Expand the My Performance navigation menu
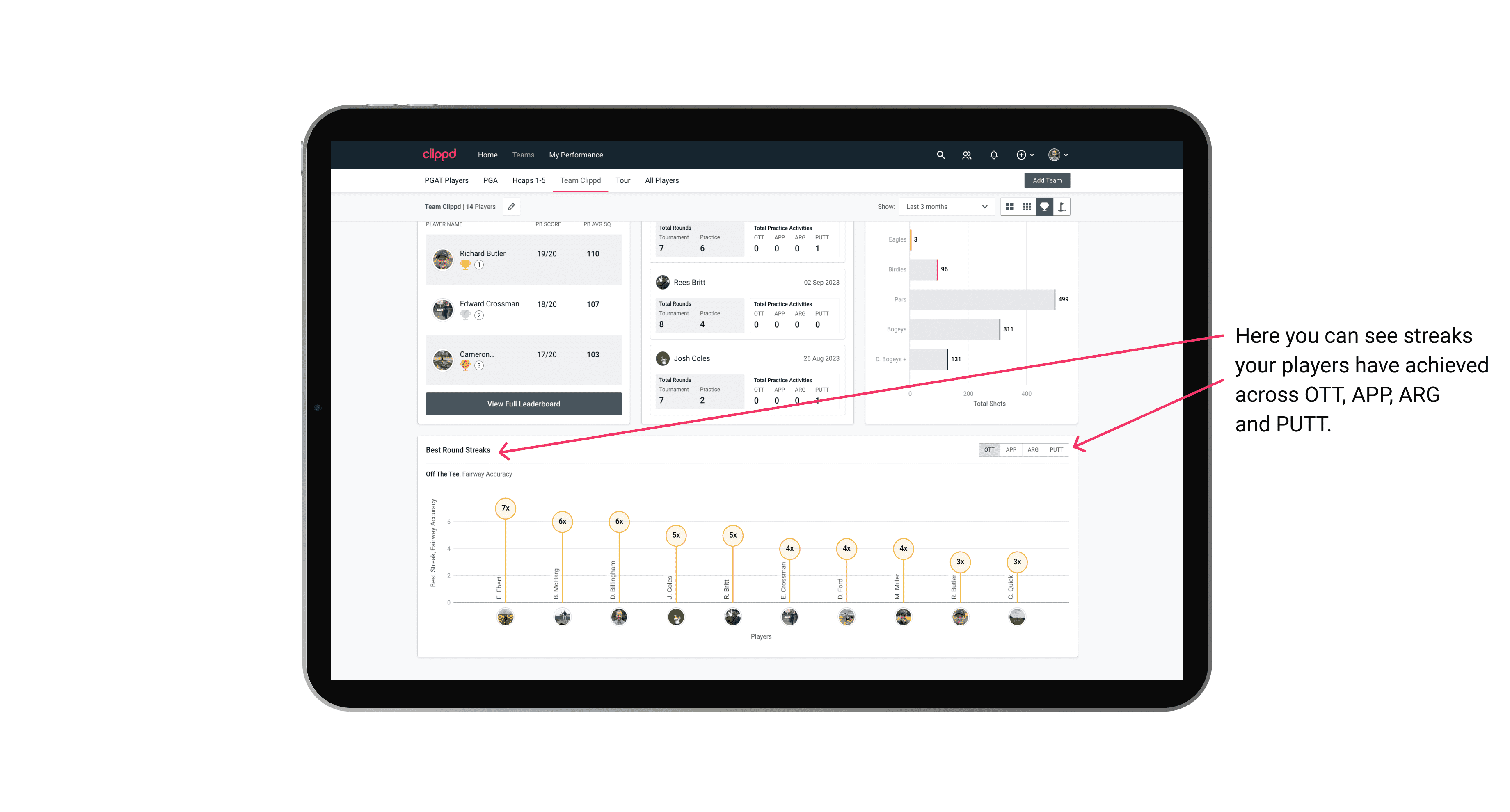Image resolution: width=1510 pixels, height=812 pixels. (576, 155)
